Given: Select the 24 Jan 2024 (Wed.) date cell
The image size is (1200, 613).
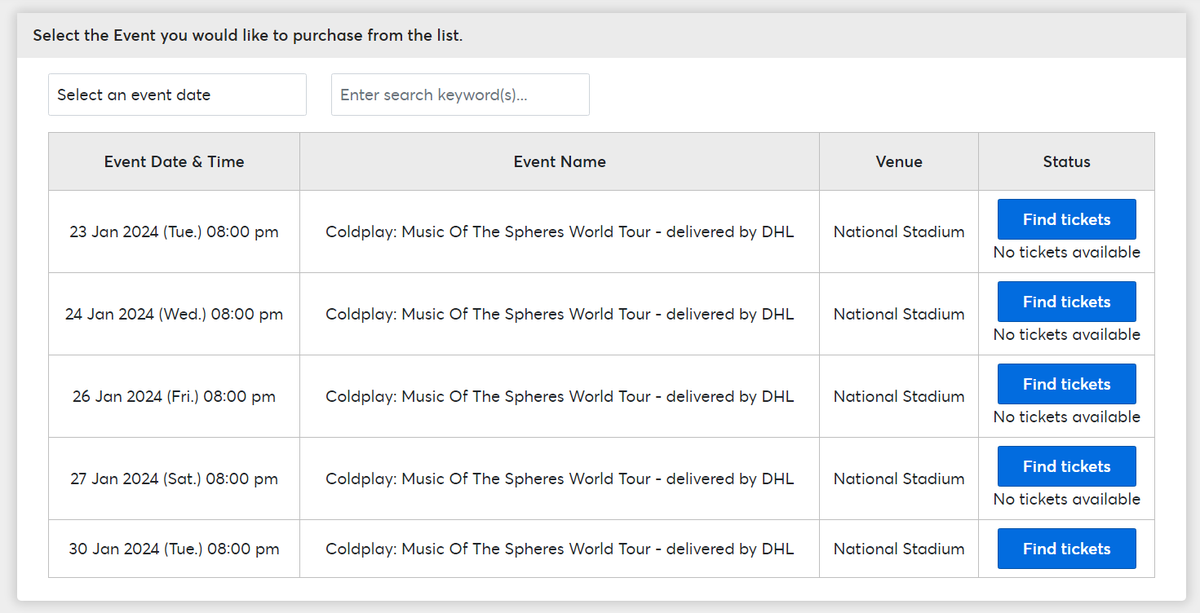Looking at the screenshot, I should 174,314.
